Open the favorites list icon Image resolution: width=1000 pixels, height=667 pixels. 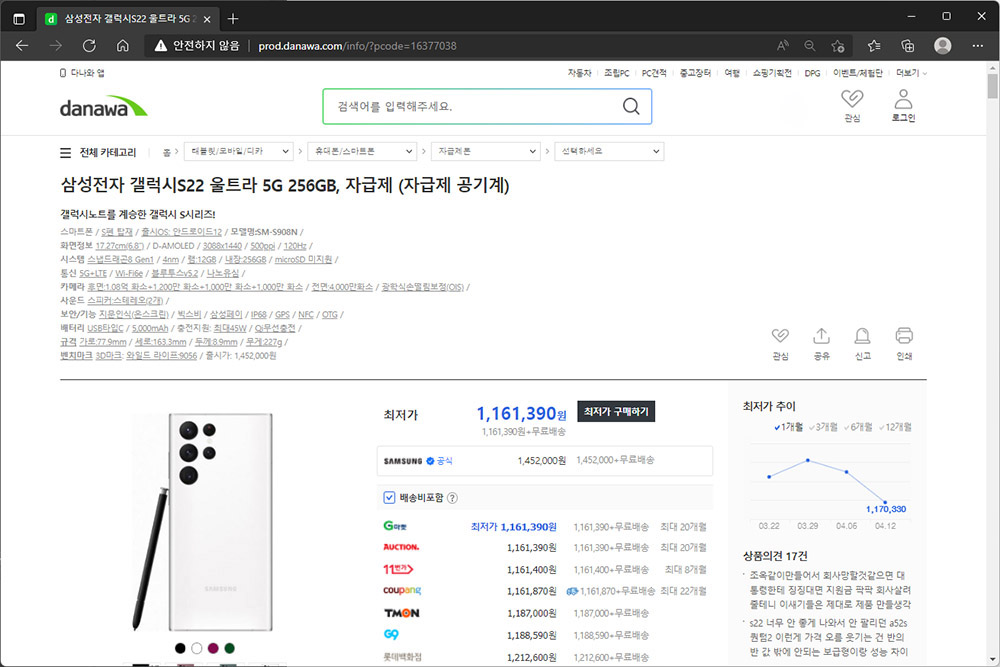click(874, 46)
